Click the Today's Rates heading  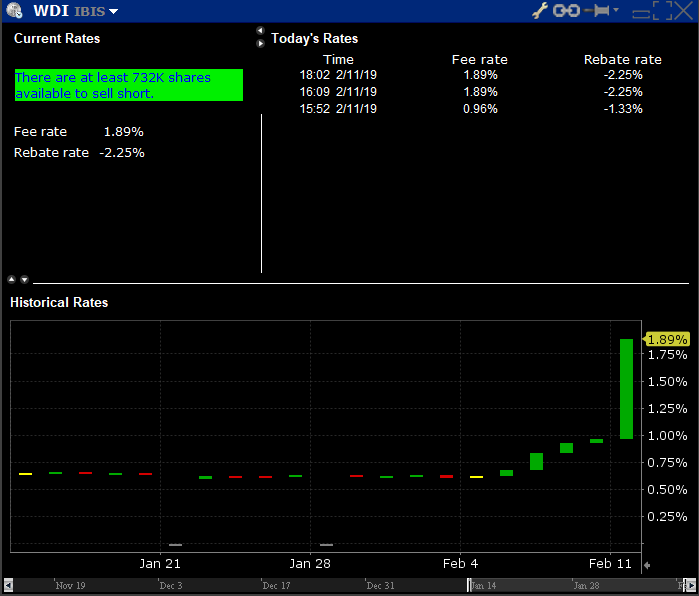tap(315, 39)
